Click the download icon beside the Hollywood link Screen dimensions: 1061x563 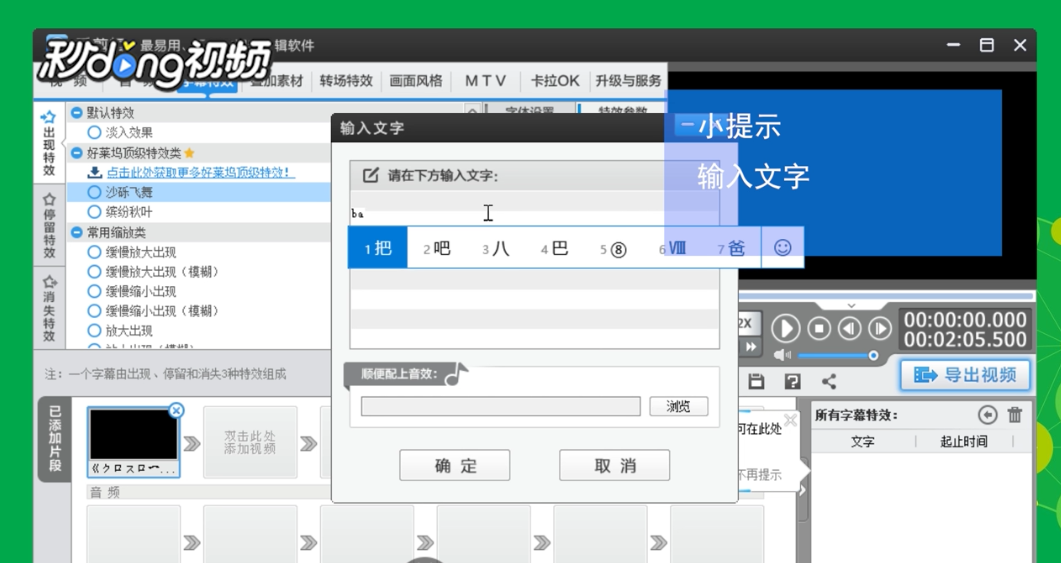[x=95, y=173]
